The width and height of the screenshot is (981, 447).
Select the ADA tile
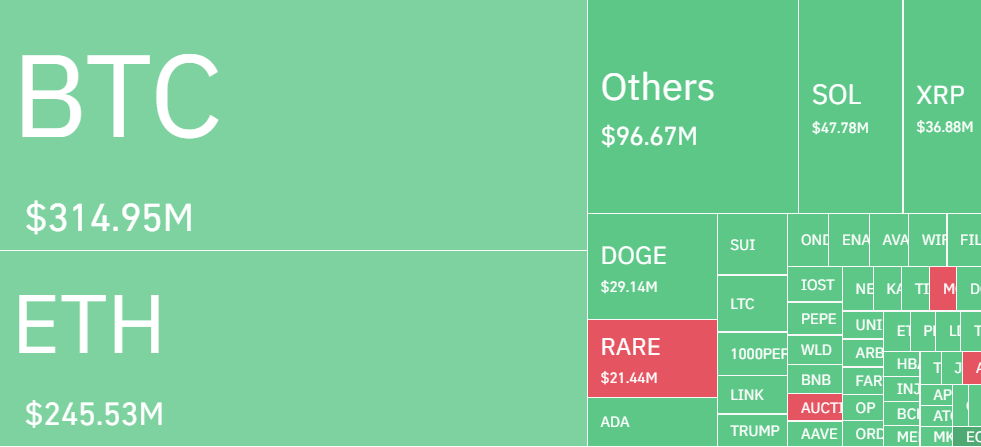[652, 422]
